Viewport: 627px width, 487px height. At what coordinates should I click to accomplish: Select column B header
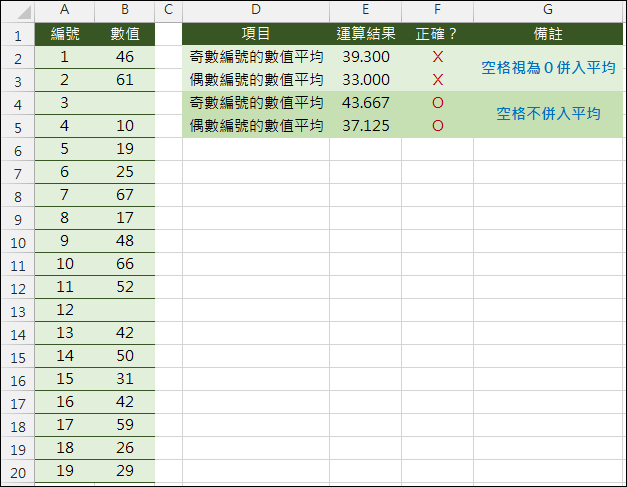[x=125, y=10]
